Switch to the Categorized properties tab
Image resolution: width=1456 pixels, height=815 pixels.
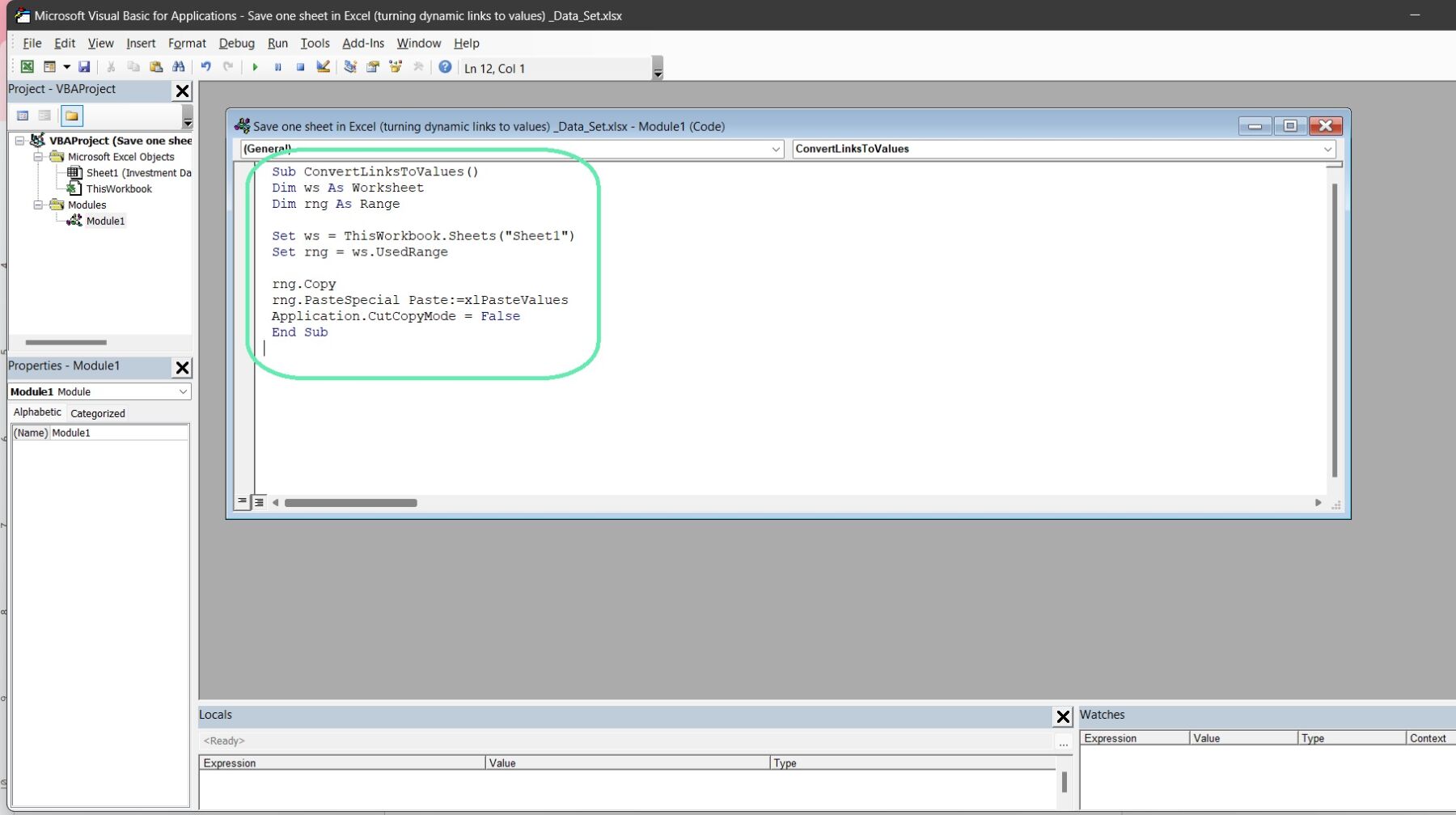pyautogui.click(x=98, y=413)
